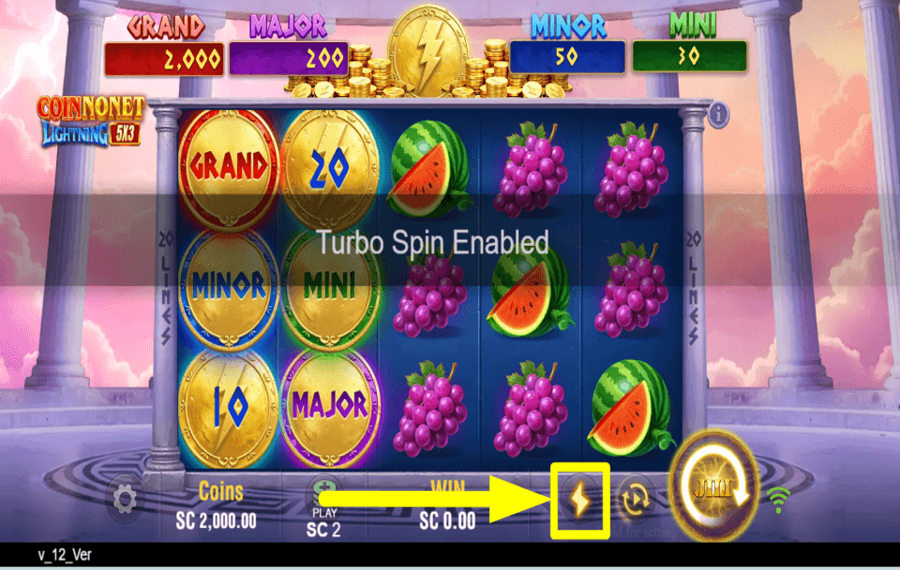The image size is (900, 570).
Task: Open the info paytable icon
Action: tap(718, 114)
